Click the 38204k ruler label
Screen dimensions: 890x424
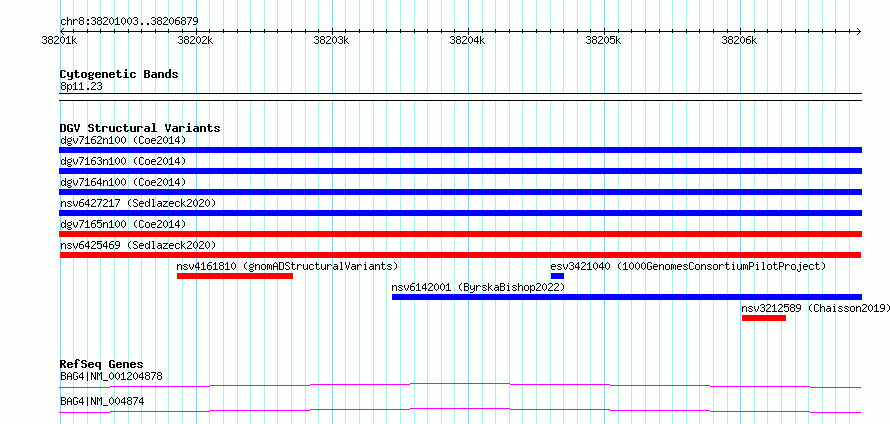click(467, 40)
